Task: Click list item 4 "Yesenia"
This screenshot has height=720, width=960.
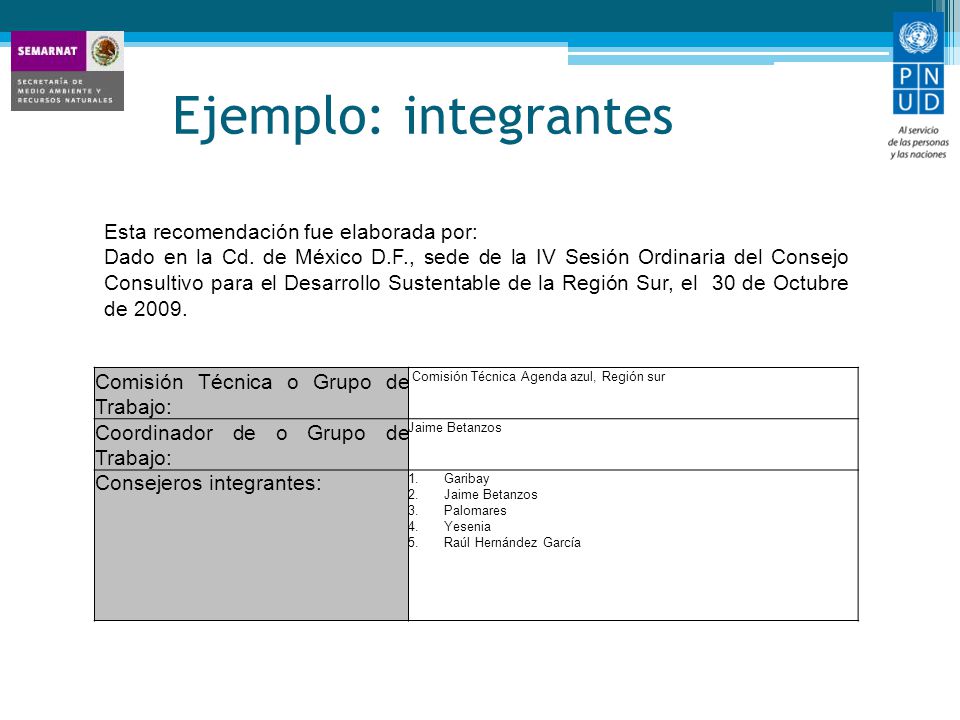Action: pos(467,526)
